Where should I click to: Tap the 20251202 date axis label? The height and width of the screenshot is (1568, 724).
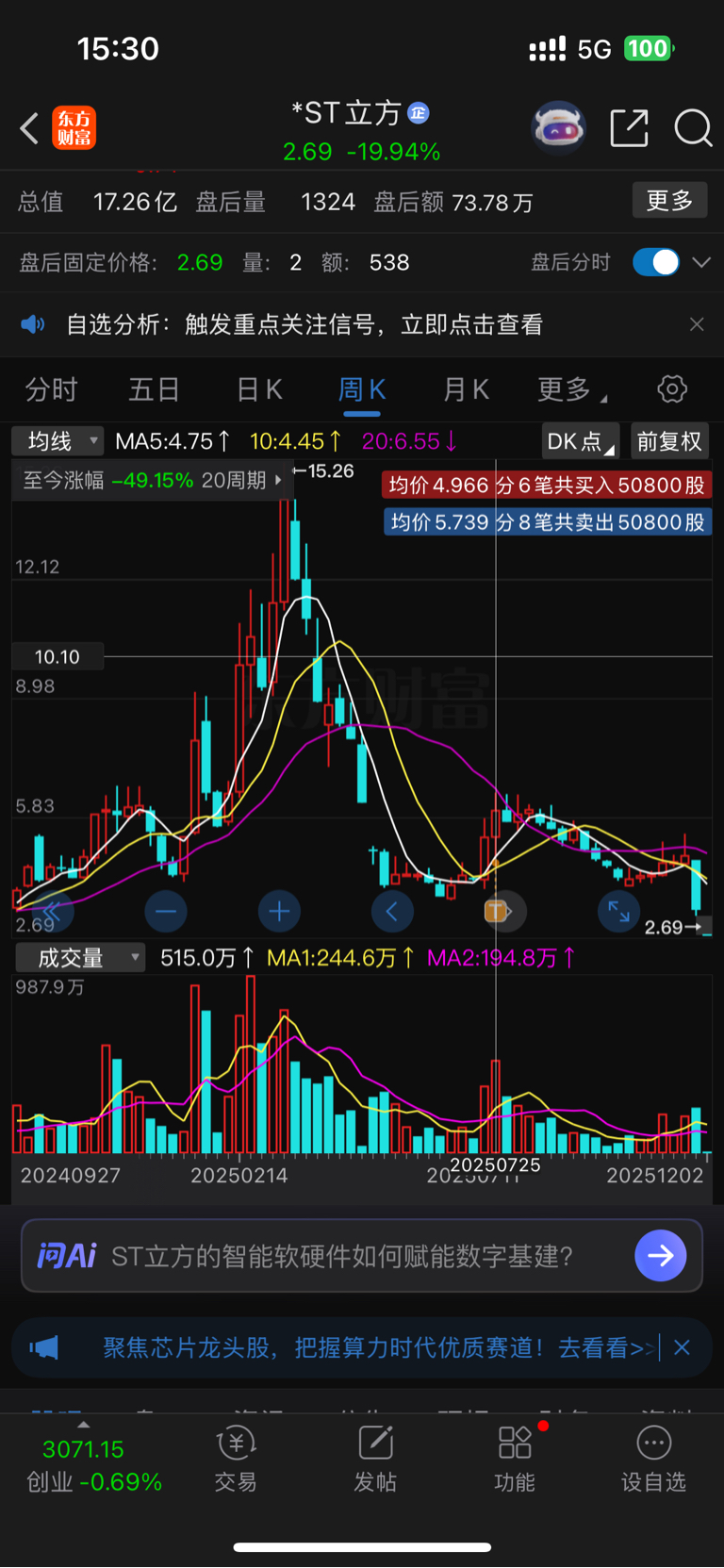point(655,1176)
